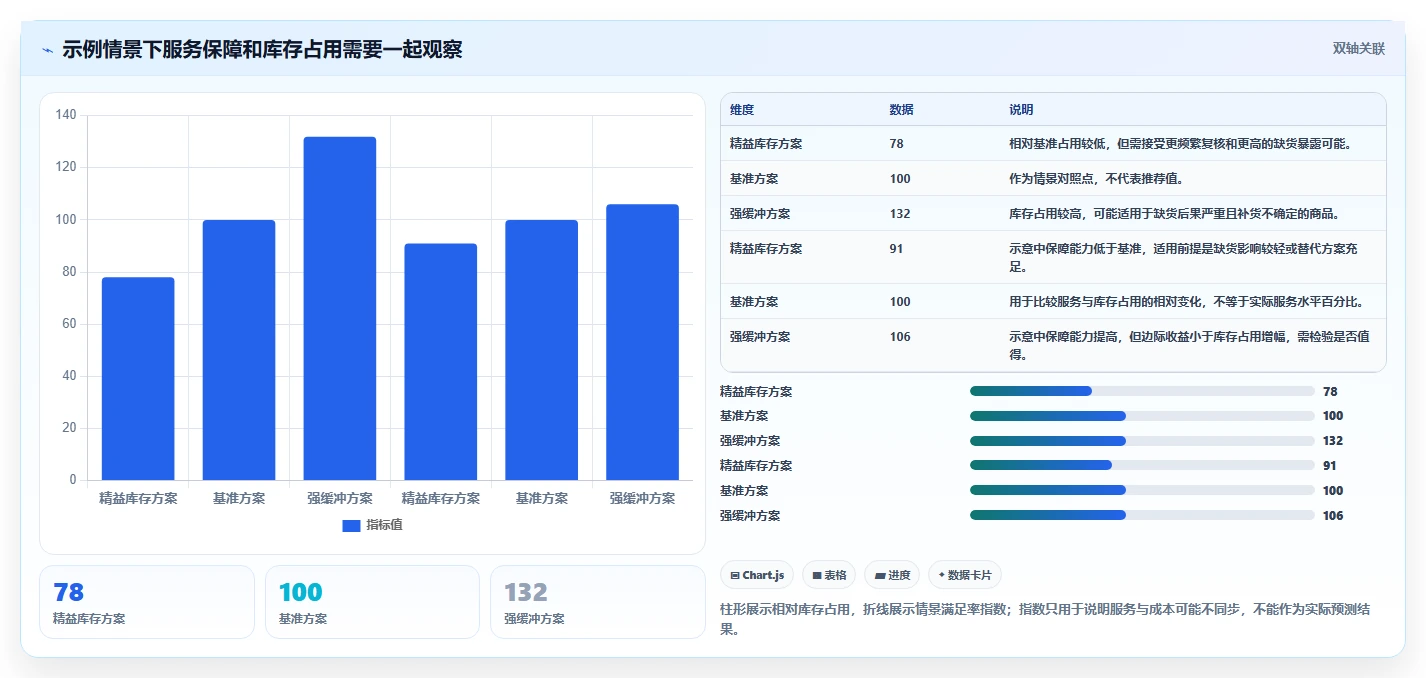Click the lightning icon beside the panel title
The image size is (1426, 678).
(x=47, y=50)
